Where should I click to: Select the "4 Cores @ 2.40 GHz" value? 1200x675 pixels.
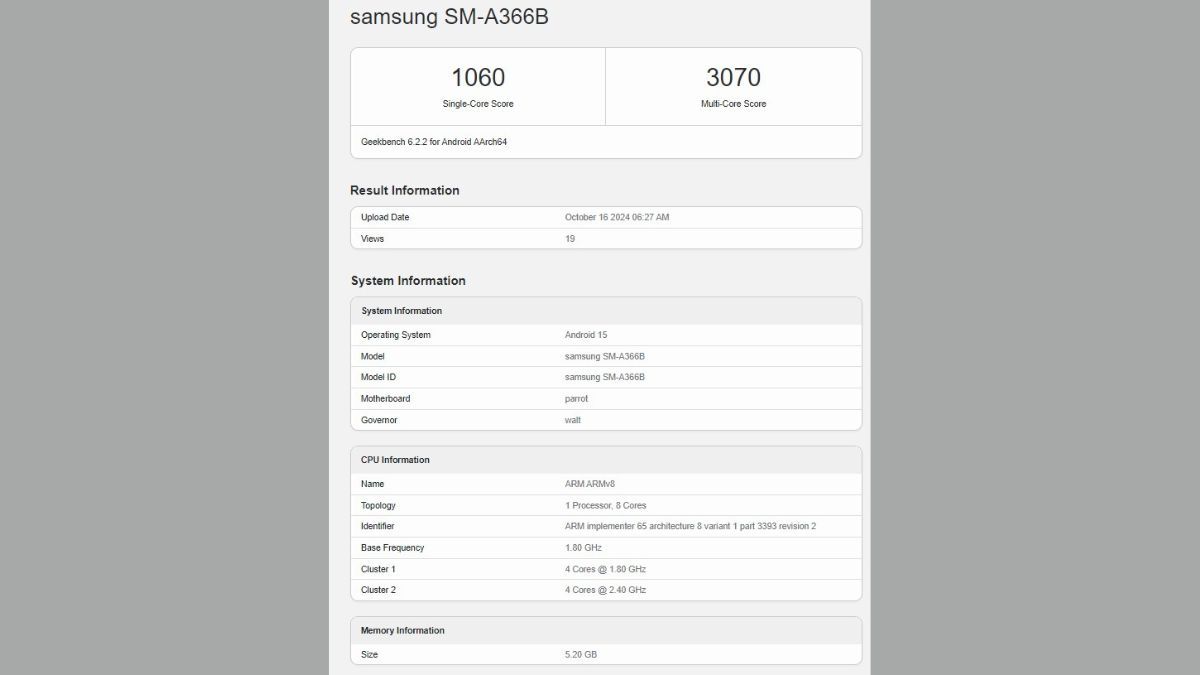point(605,590)
